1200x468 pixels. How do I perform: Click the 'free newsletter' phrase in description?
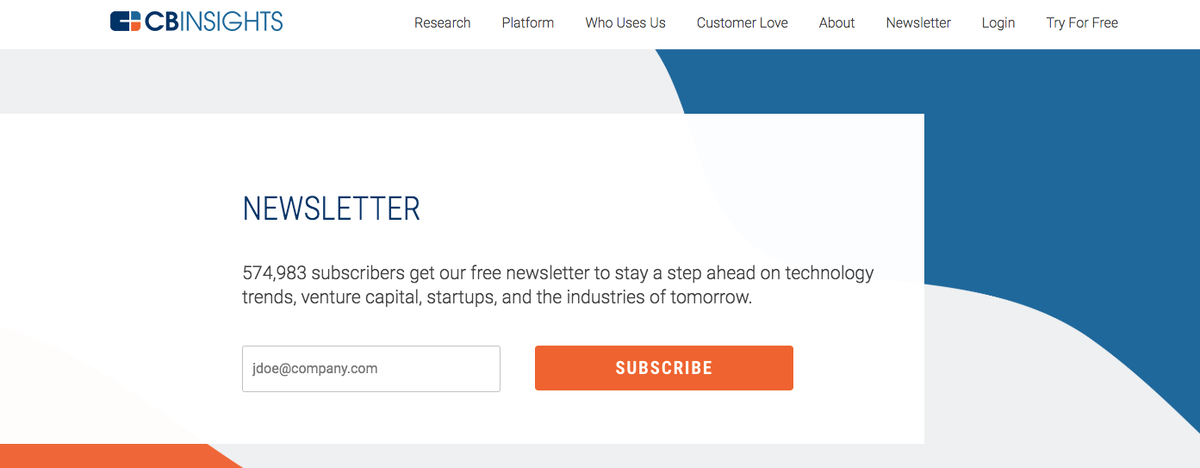[x=530, y=273]
